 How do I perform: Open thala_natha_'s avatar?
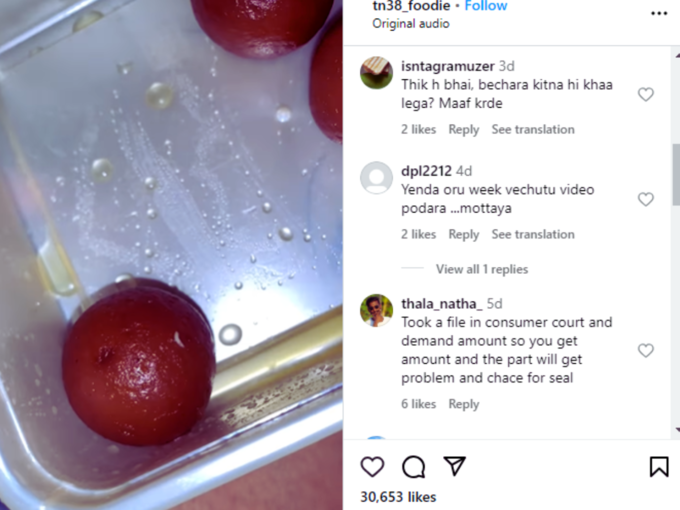[376, 310]
